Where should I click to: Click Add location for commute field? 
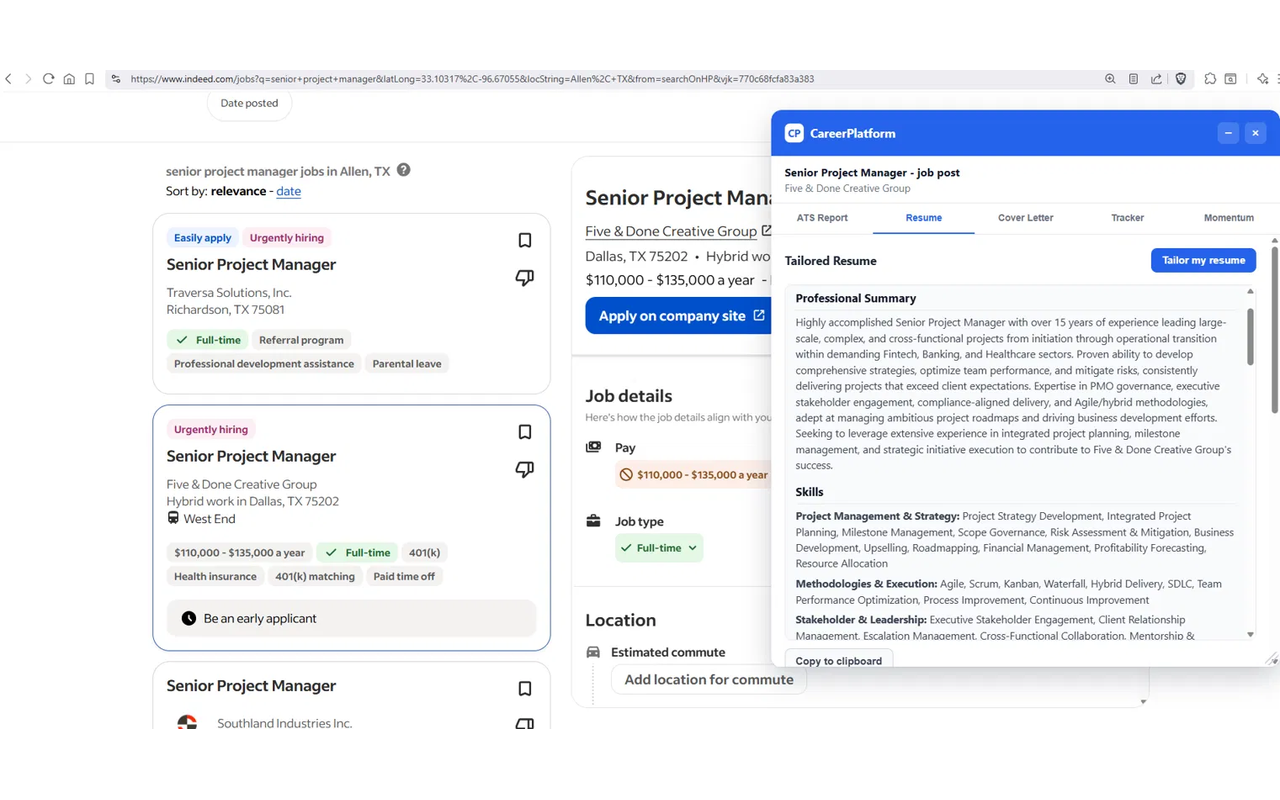(709, 680)
